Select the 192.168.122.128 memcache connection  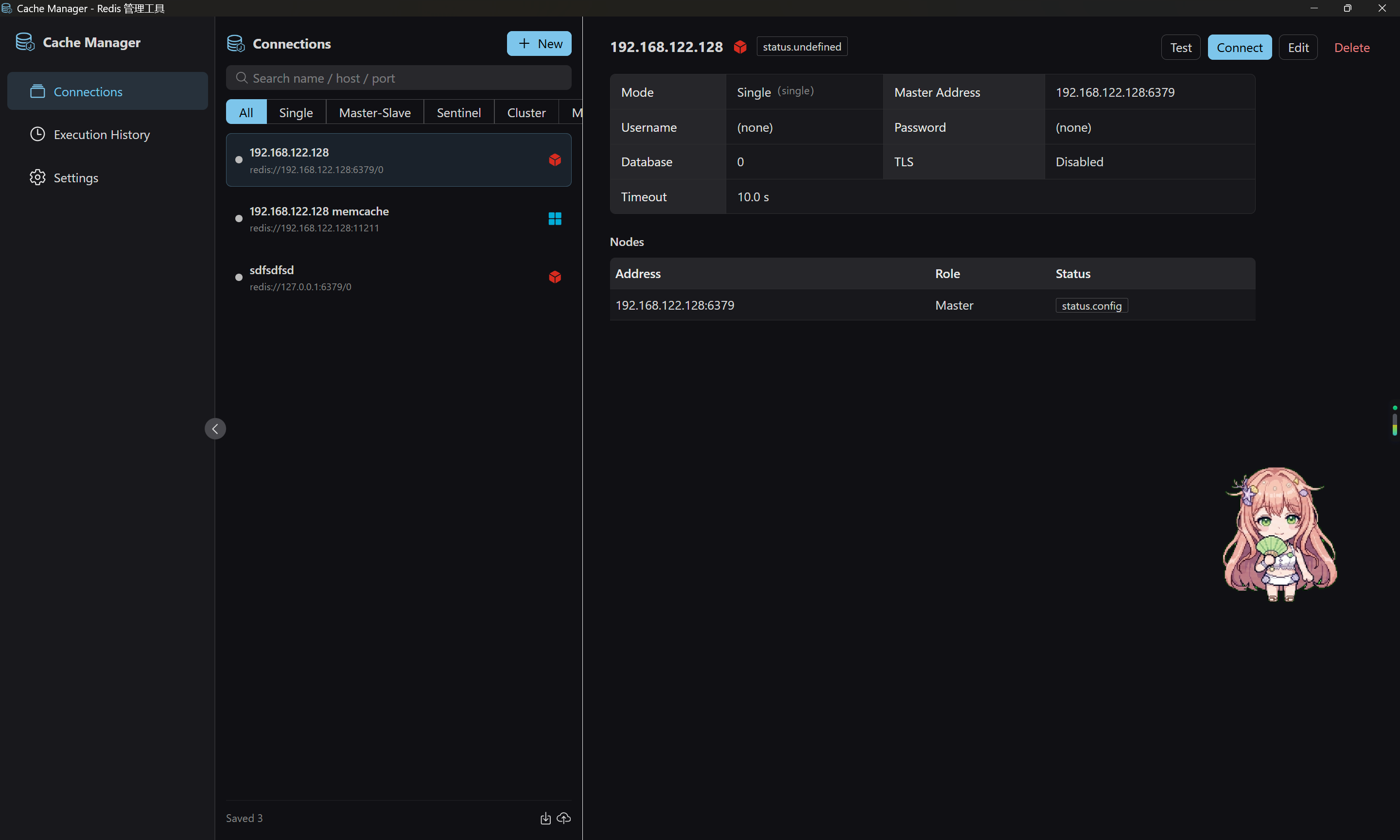pyautogui.click(x=399, y=219)
